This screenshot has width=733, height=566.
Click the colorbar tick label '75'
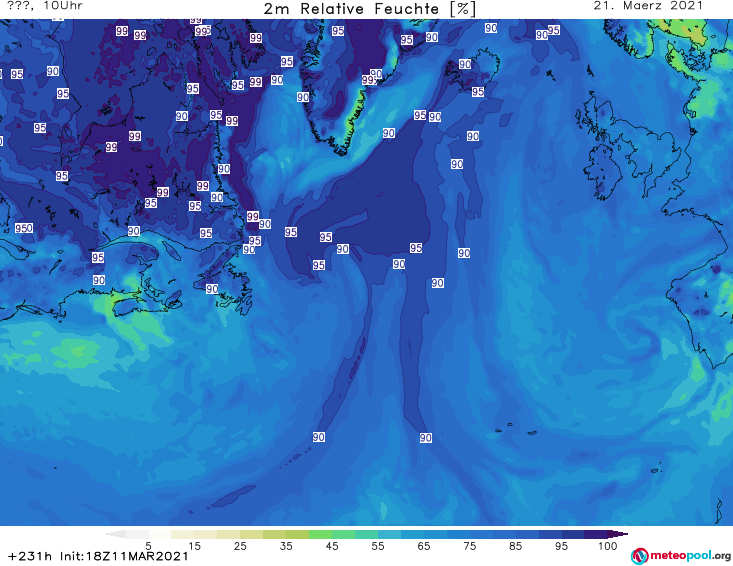tap(469, 546)
